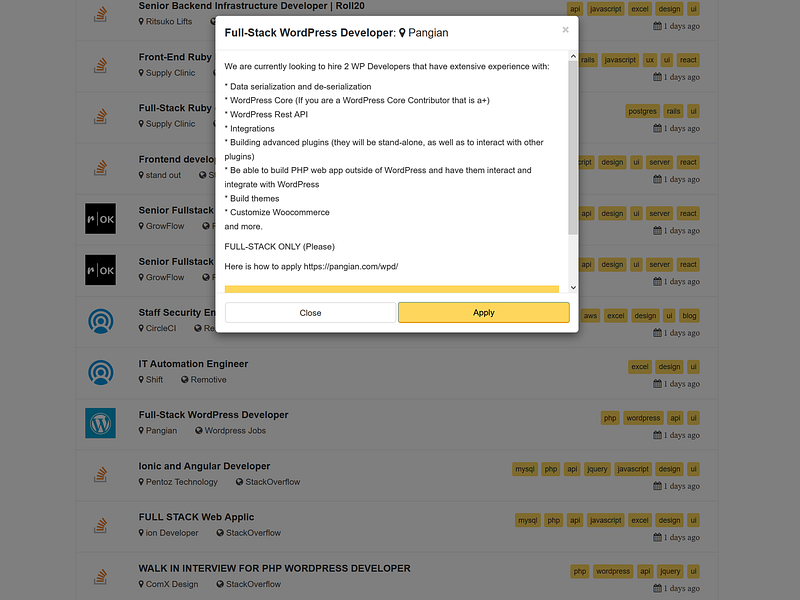Viewport: 800px width, 600px height.
Task: Open FULL STACK Web Applic listing
Action: pos(196,517)
